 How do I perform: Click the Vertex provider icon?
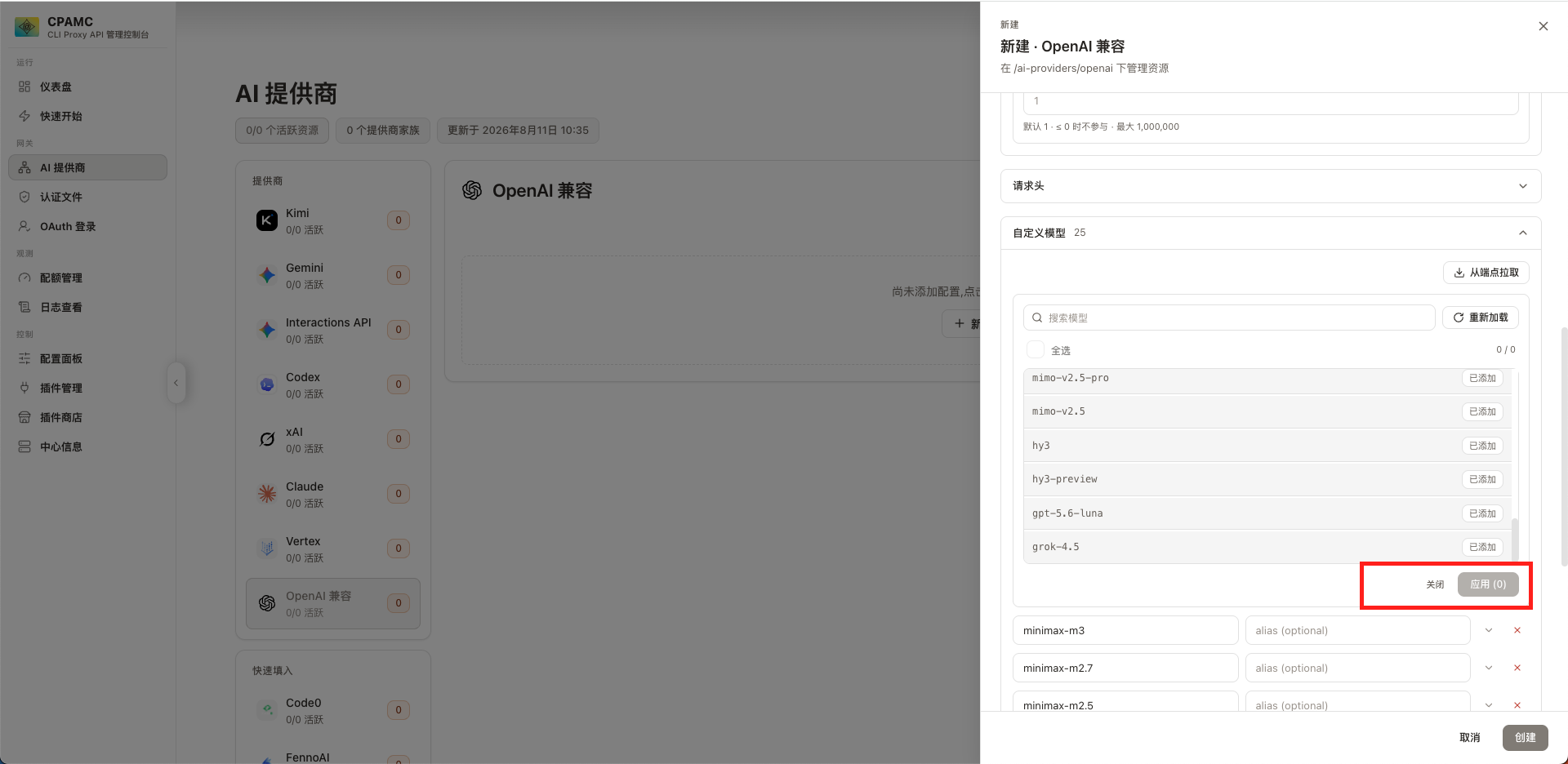click(267, 549)
